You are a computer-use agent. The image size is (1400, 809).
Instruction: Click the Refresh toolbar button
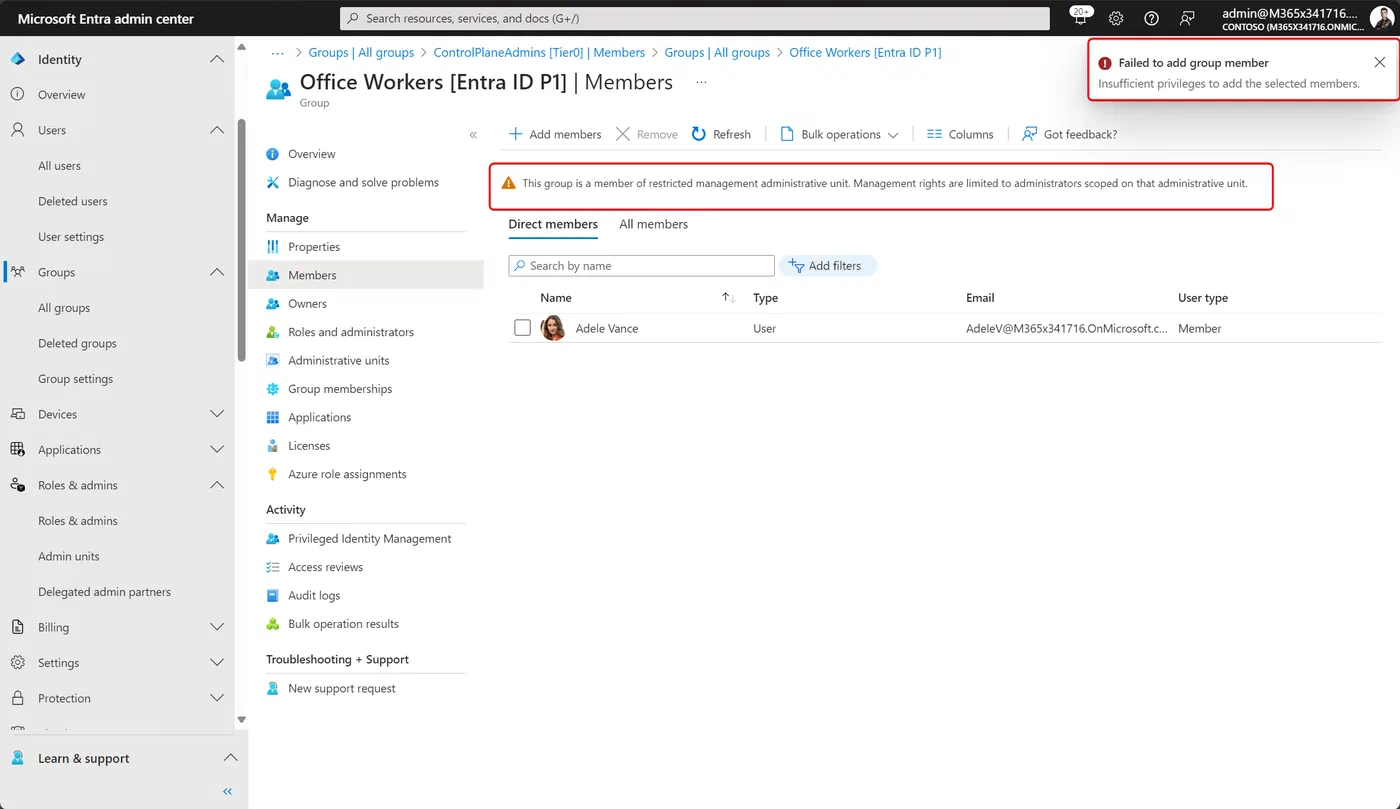point(721,134)
